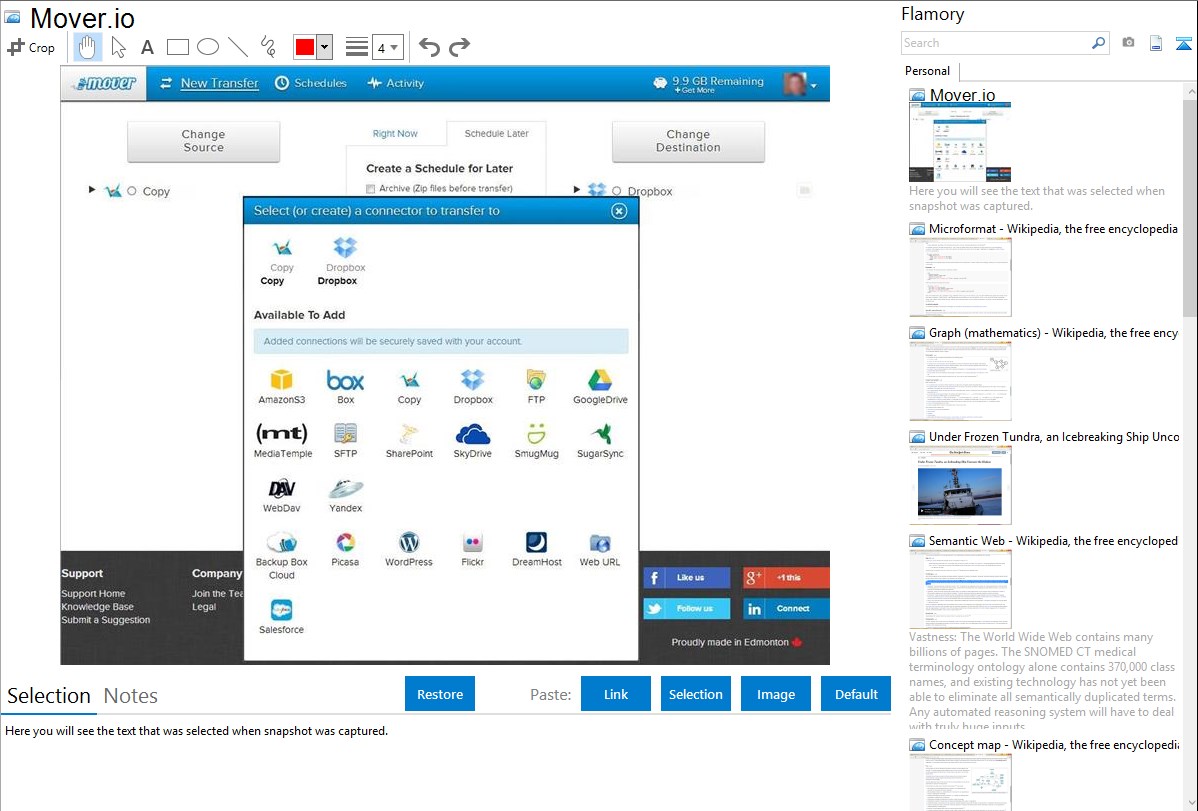Open the Notes tab
1198x811 pixels.
(x=131, y=696)
